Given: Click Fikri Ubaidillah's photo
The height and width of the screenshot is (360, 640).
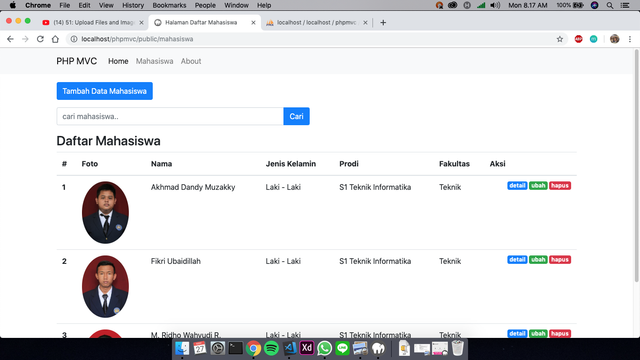Looking at the screenshot, I should point(105,287).
